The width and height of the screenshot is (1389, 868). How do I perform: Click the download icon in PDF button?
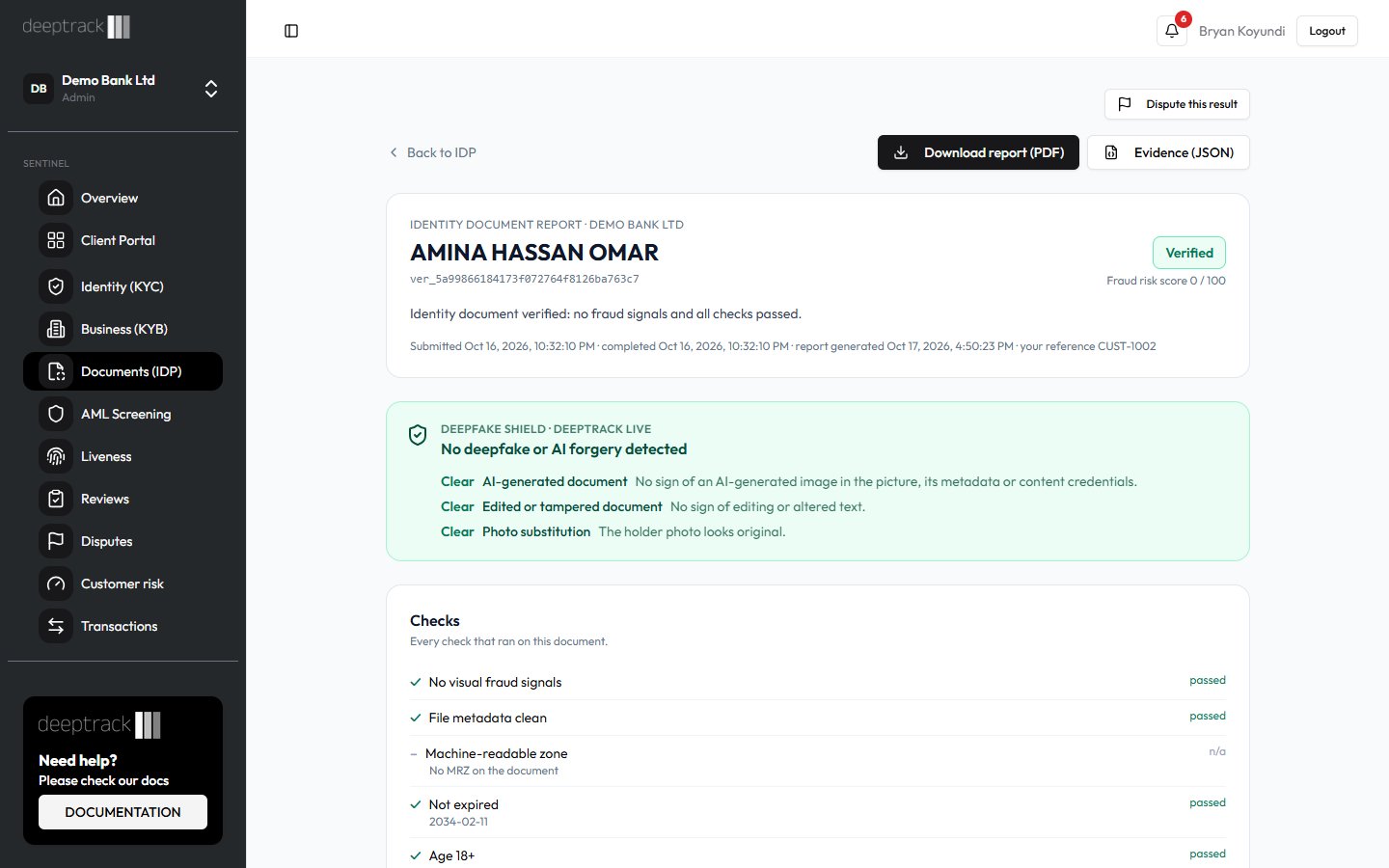pyautogui.click(x=901, y=152)
